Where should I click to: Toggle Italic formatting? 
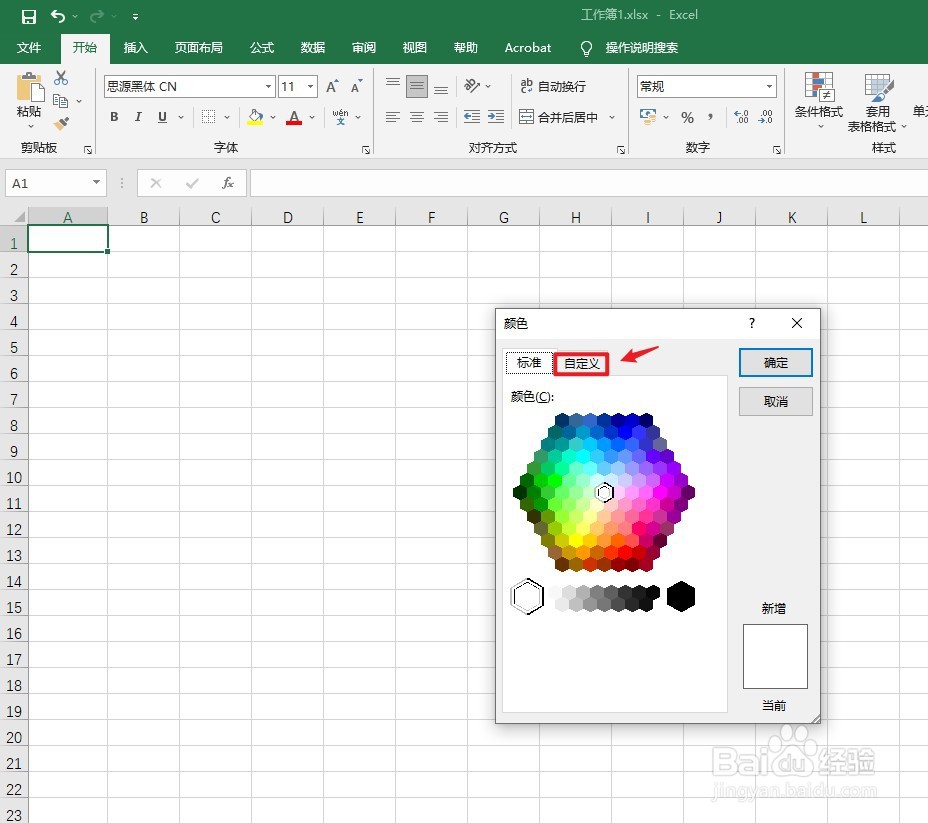point(138,117)
